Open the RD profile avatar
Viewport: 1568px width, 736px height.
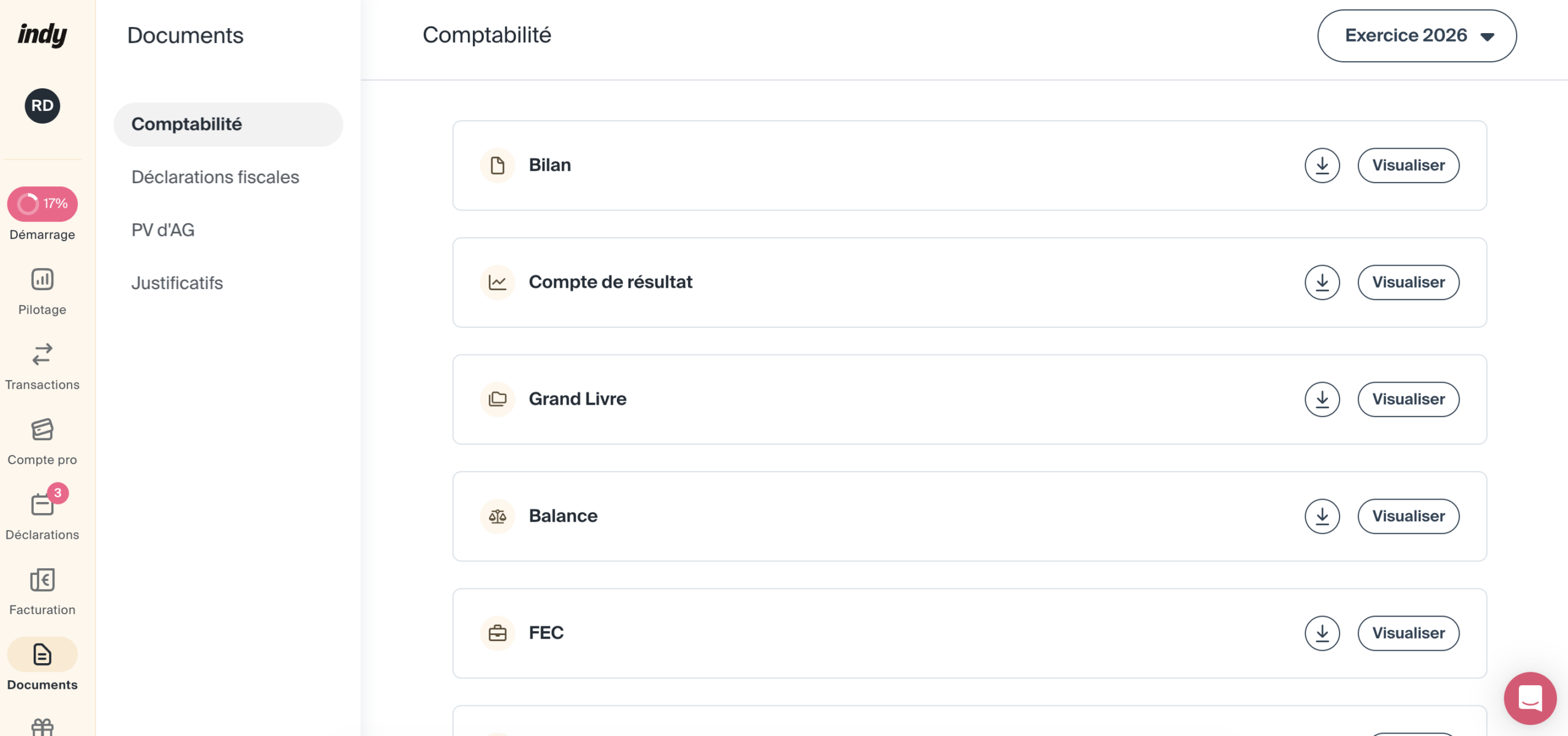tap(42, 105)
